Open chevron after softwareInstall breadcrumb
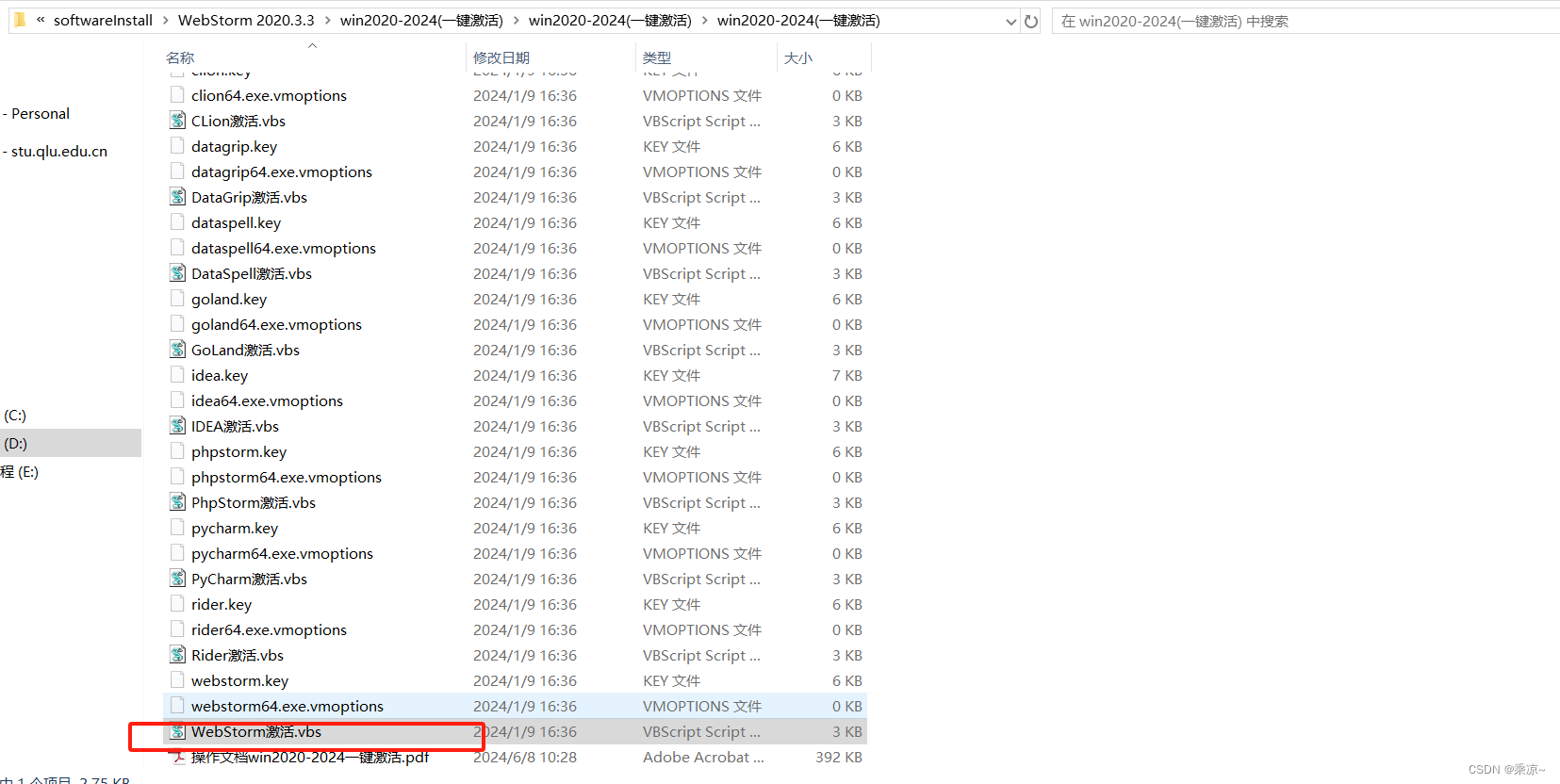Viewport: 1560px width, 784px height. (x=165, y=20)
